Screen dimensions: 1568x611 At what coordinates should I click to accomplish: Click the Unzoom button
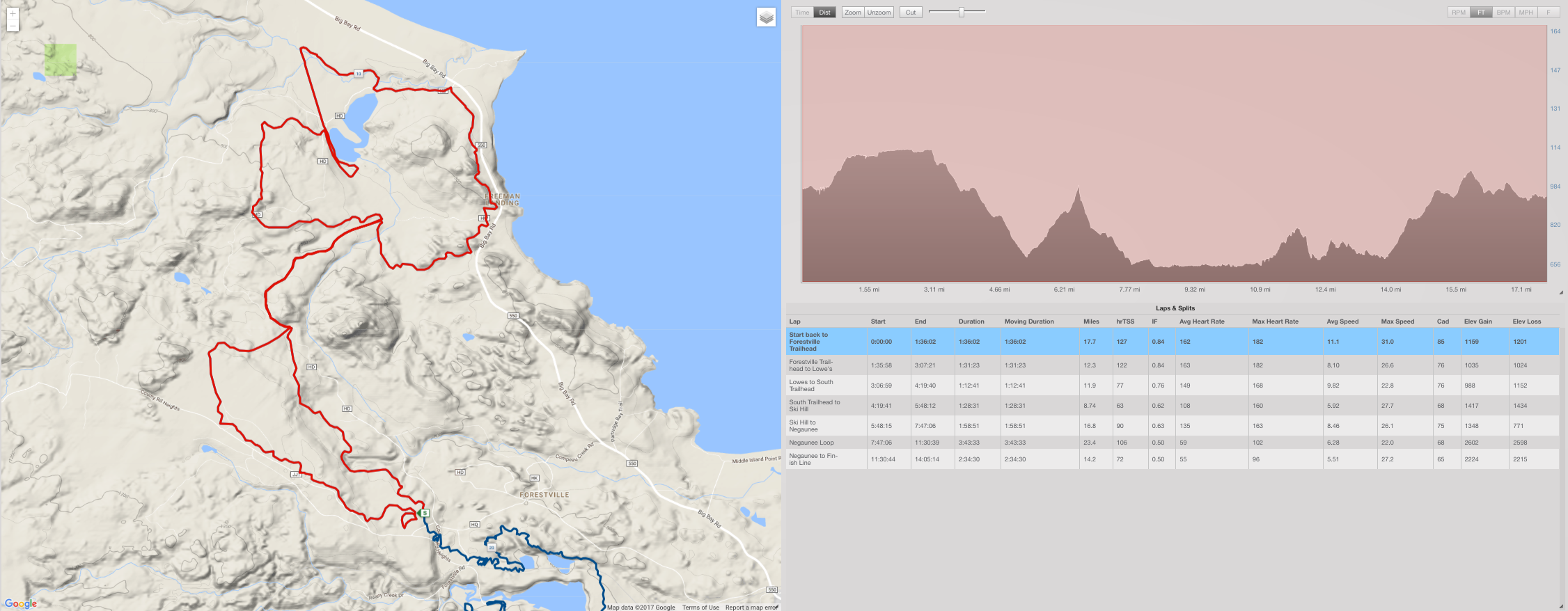point(879,13)
